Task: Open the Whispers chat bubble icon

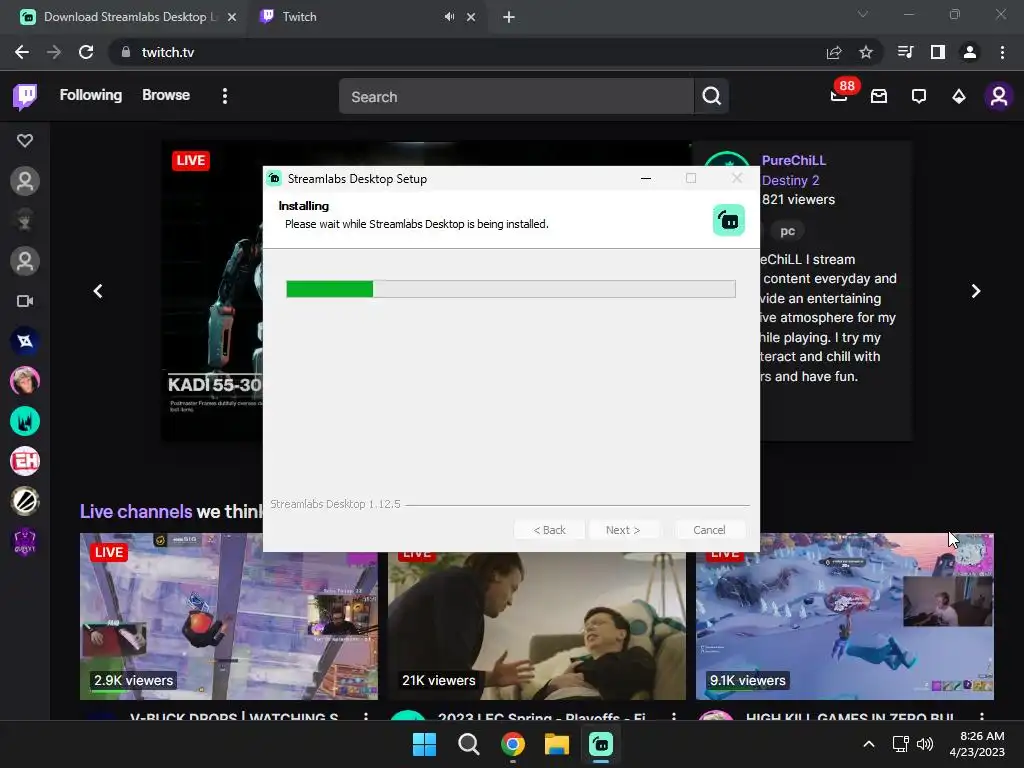Action: (919, 96)
